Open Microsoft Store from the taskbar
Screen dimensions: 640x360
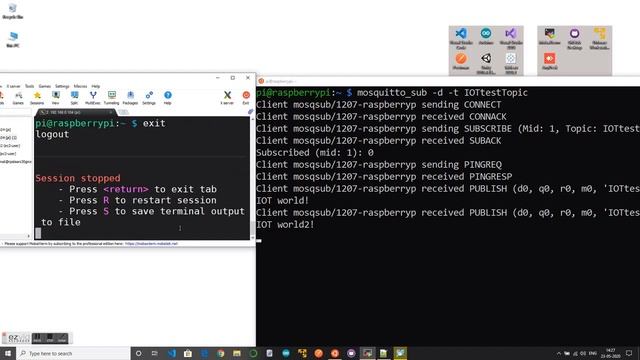[188, 353]
